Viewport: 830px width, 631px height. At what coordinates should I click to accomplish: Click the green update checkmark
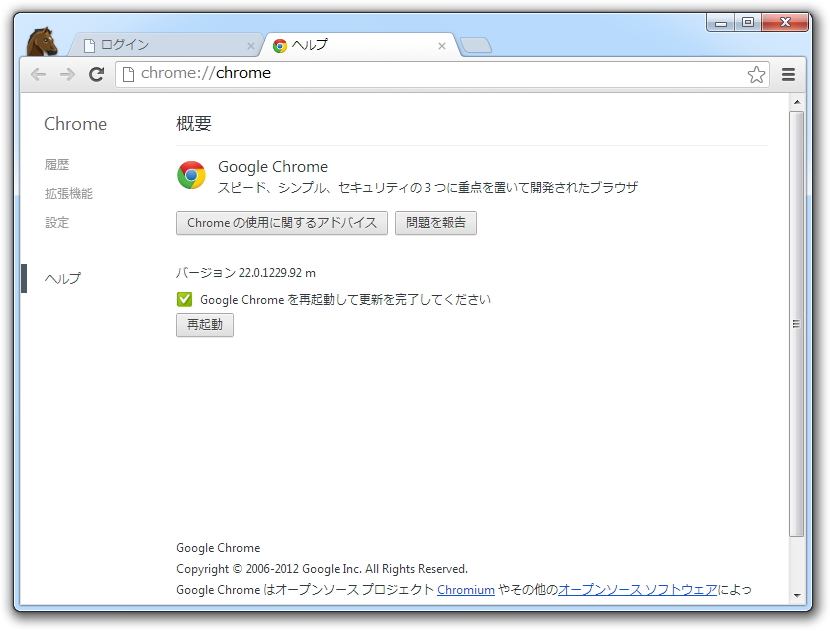[183, 298]
